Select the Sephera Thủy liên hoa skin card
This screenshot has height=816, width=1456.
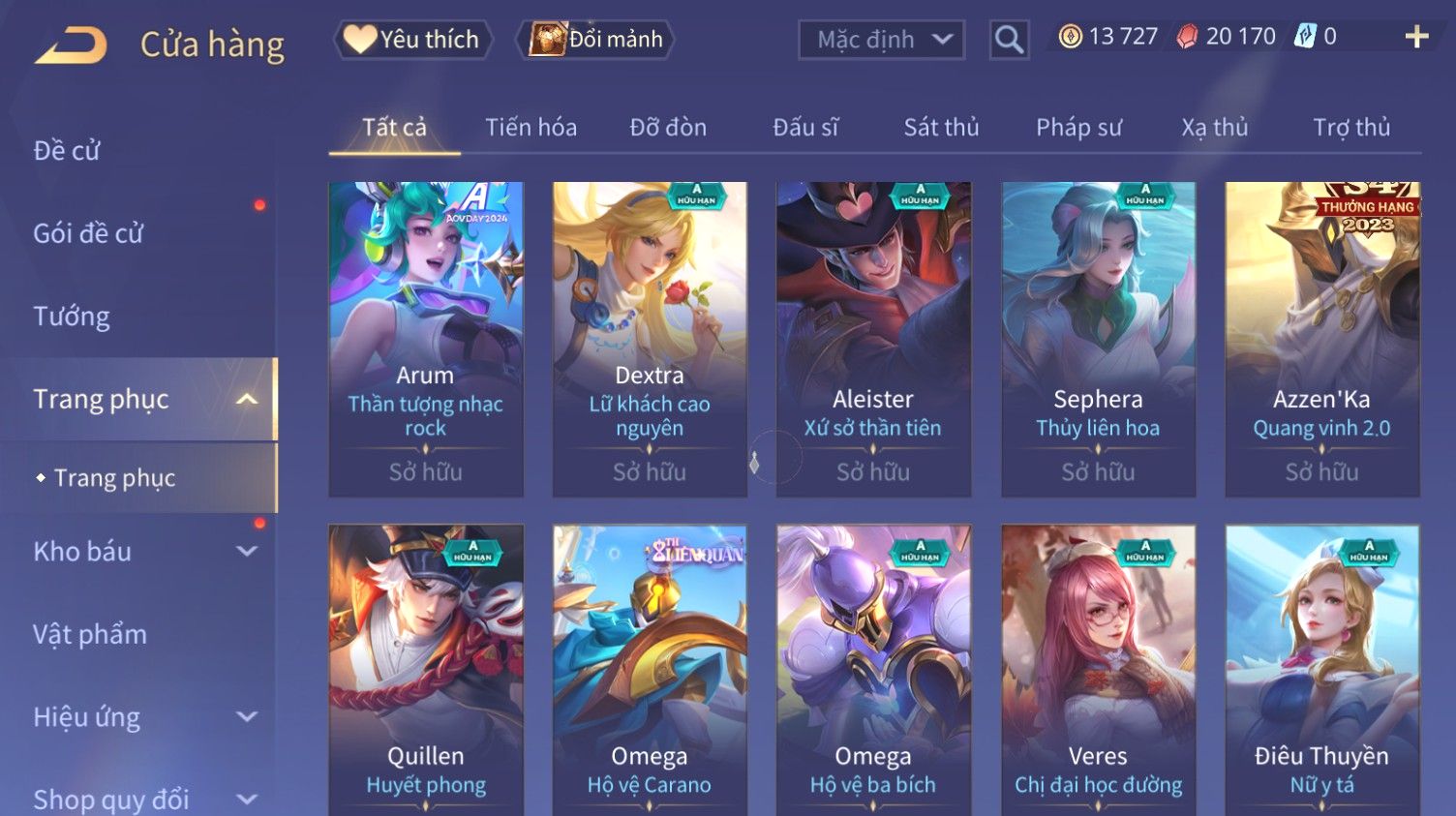(x=1098, y=340)
